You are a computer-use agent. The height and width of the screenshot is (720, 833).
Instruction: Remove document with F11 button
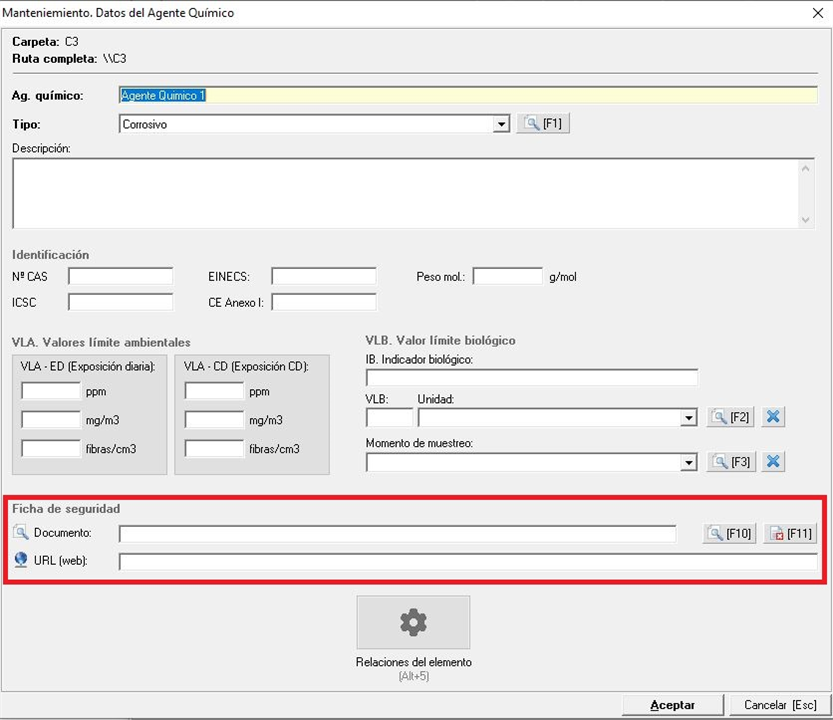790,534
